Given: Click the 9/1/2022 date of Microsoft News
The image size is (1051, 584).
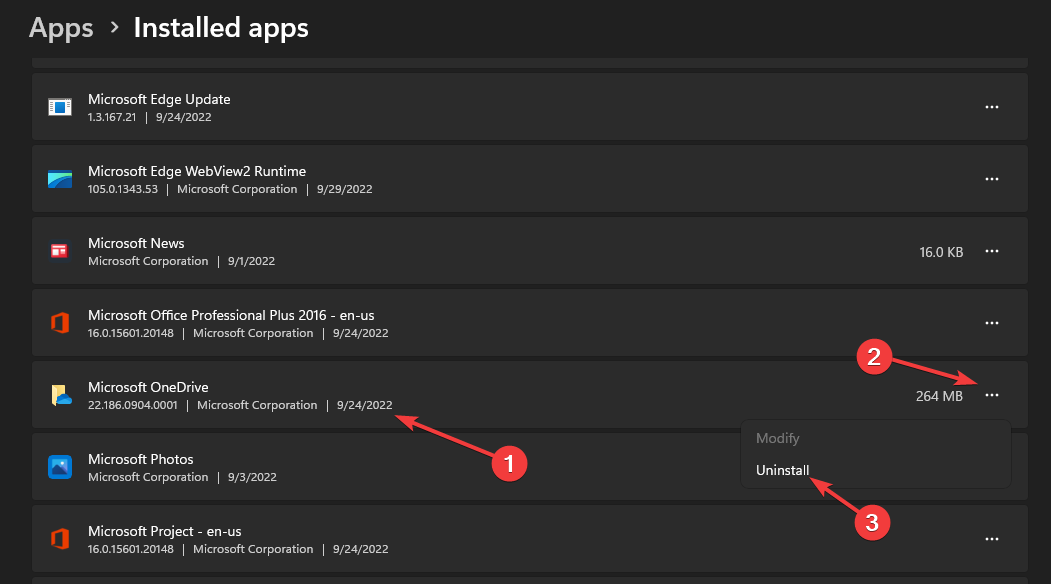Looking at the screenshot, I should pyautogui.click(x=251, y=261).
